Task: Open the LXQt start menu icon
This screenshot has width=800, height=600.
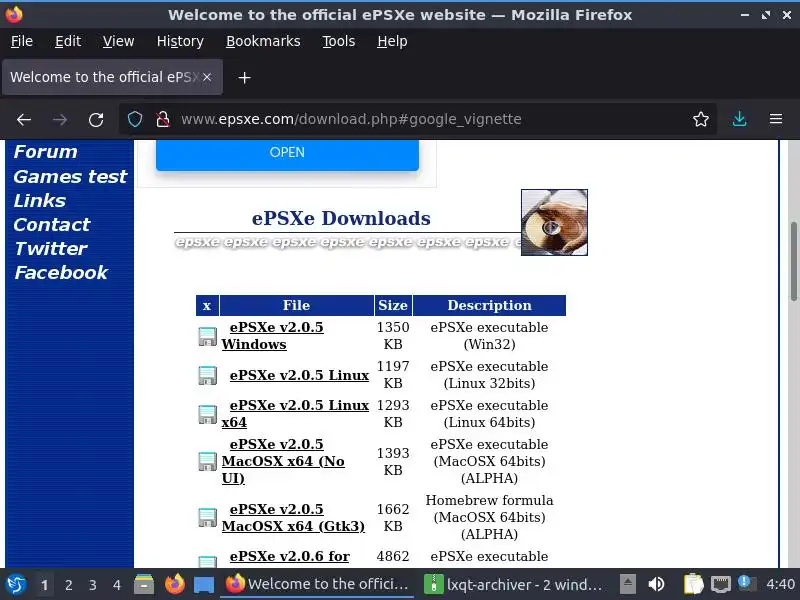Action: coord(16,584)
